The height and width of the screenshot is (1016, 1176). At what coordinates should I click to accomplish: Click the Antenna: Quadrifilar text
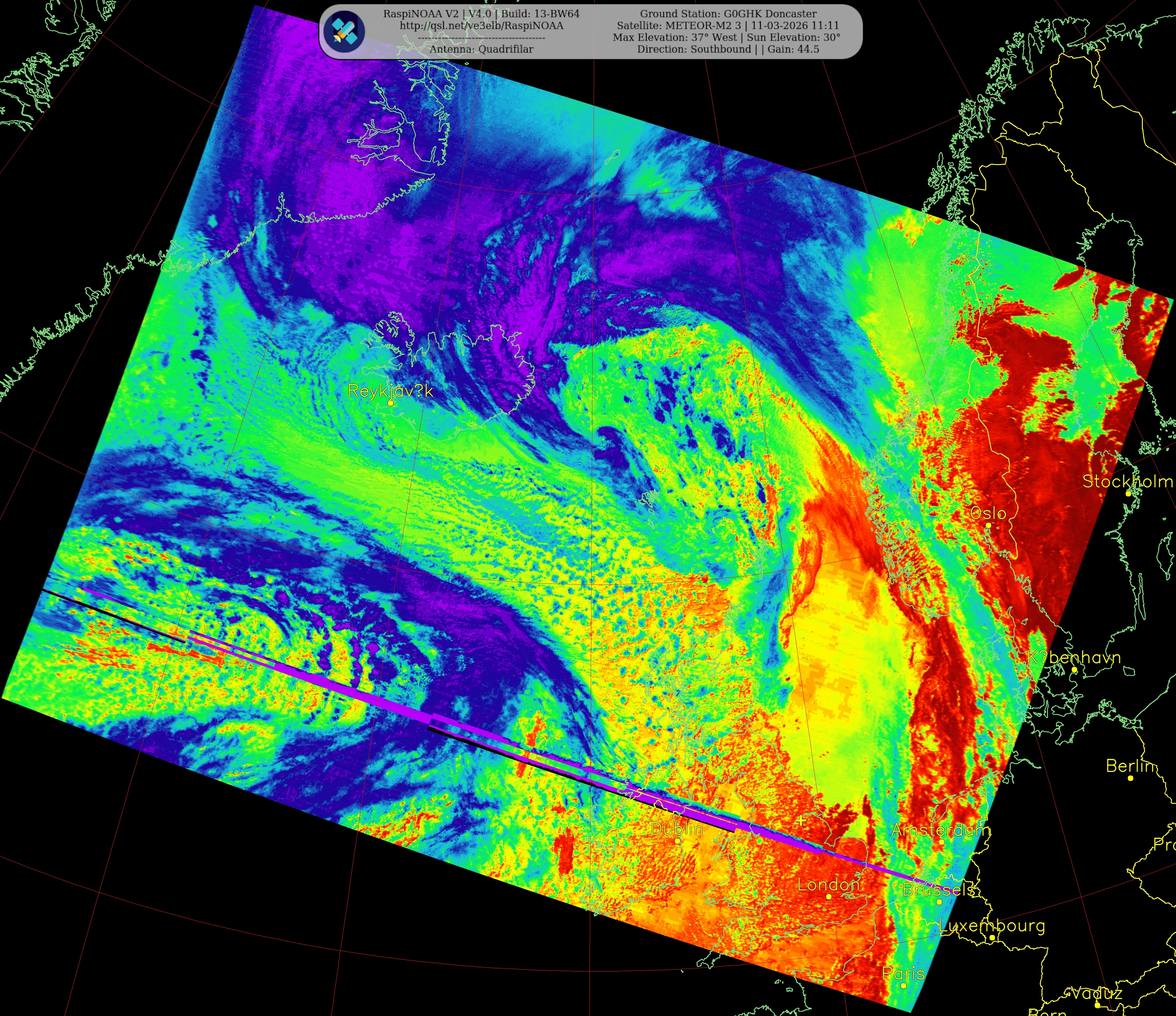click(x=481, y=49)
